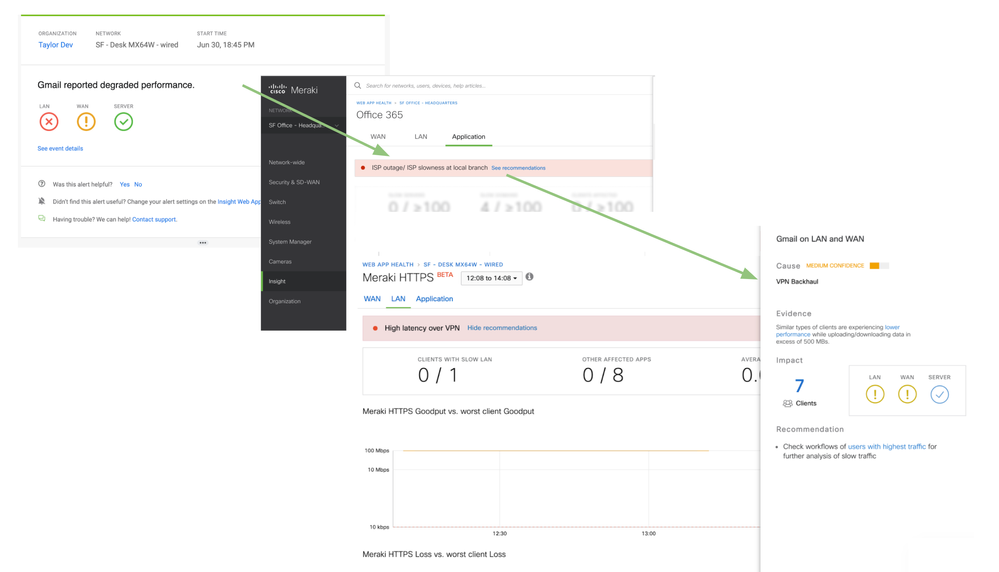Select the WAN tab under Meraki HTTPS
Screen dimensions: 999x572
pyautogui.click(x=372, y=299)
